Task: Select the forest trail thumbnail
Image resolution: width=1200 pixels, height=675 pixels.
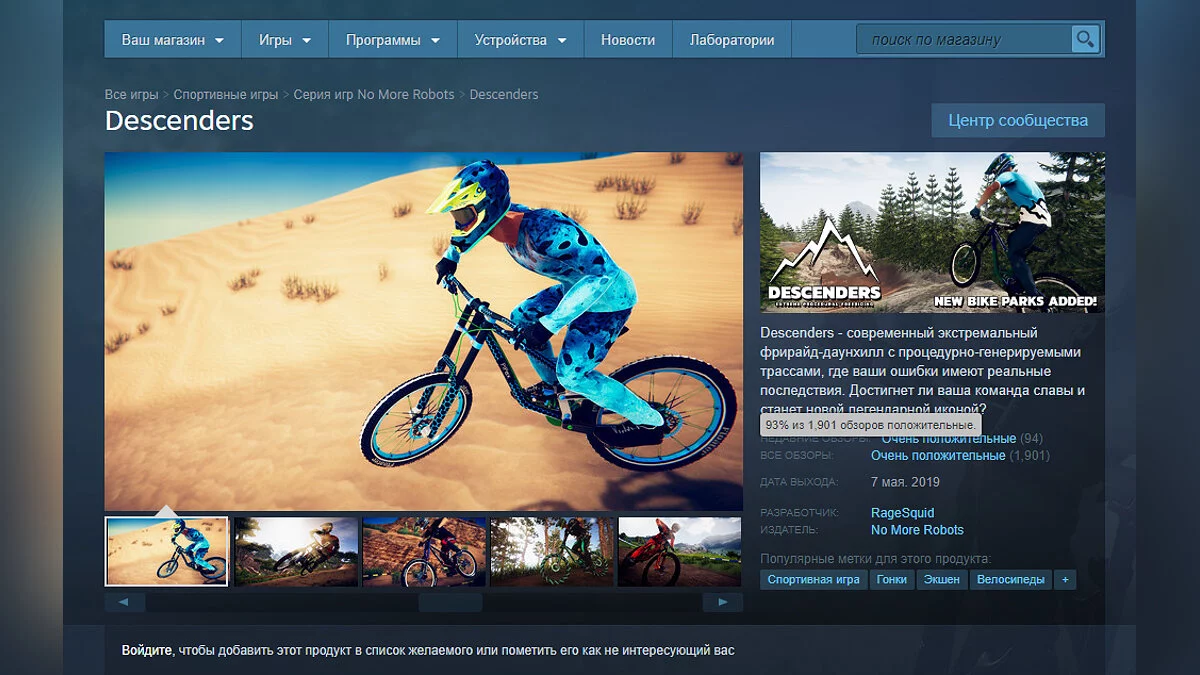Action: click(x=552, y=551)
